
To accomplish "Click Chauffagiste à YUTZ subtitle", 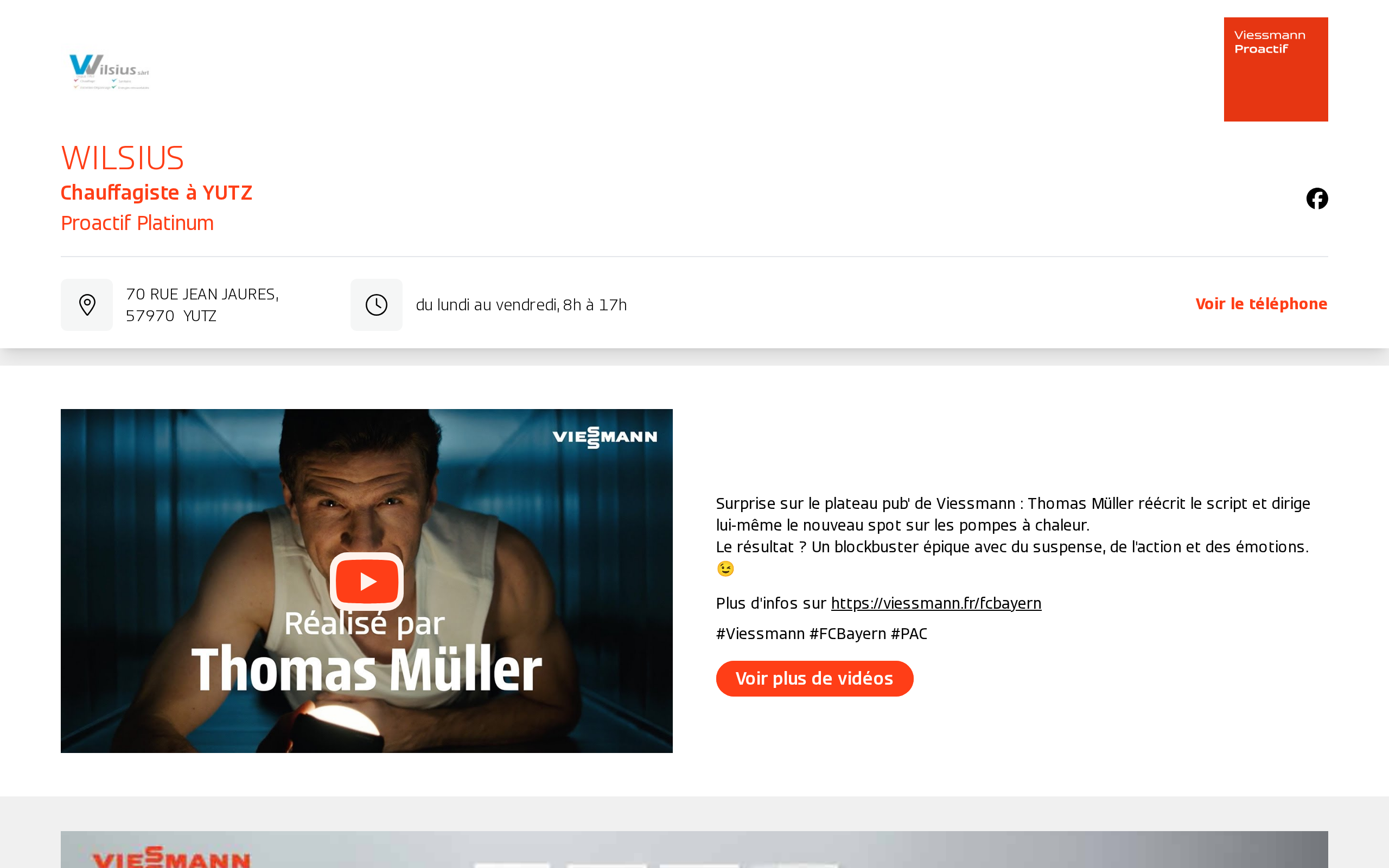I will pos(156,193).
